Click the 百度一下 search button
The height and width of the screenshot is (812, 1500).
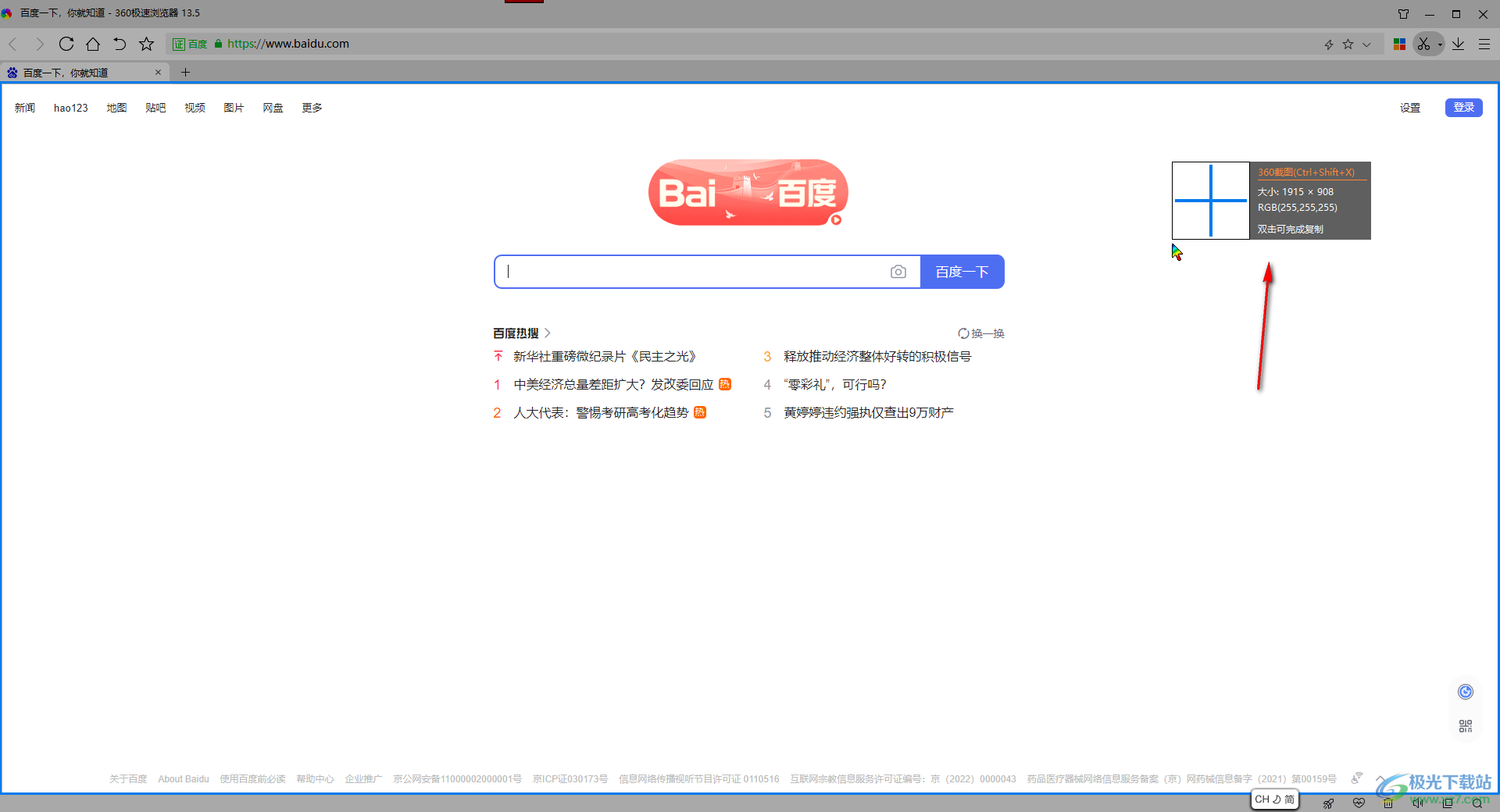coord(962,272)
